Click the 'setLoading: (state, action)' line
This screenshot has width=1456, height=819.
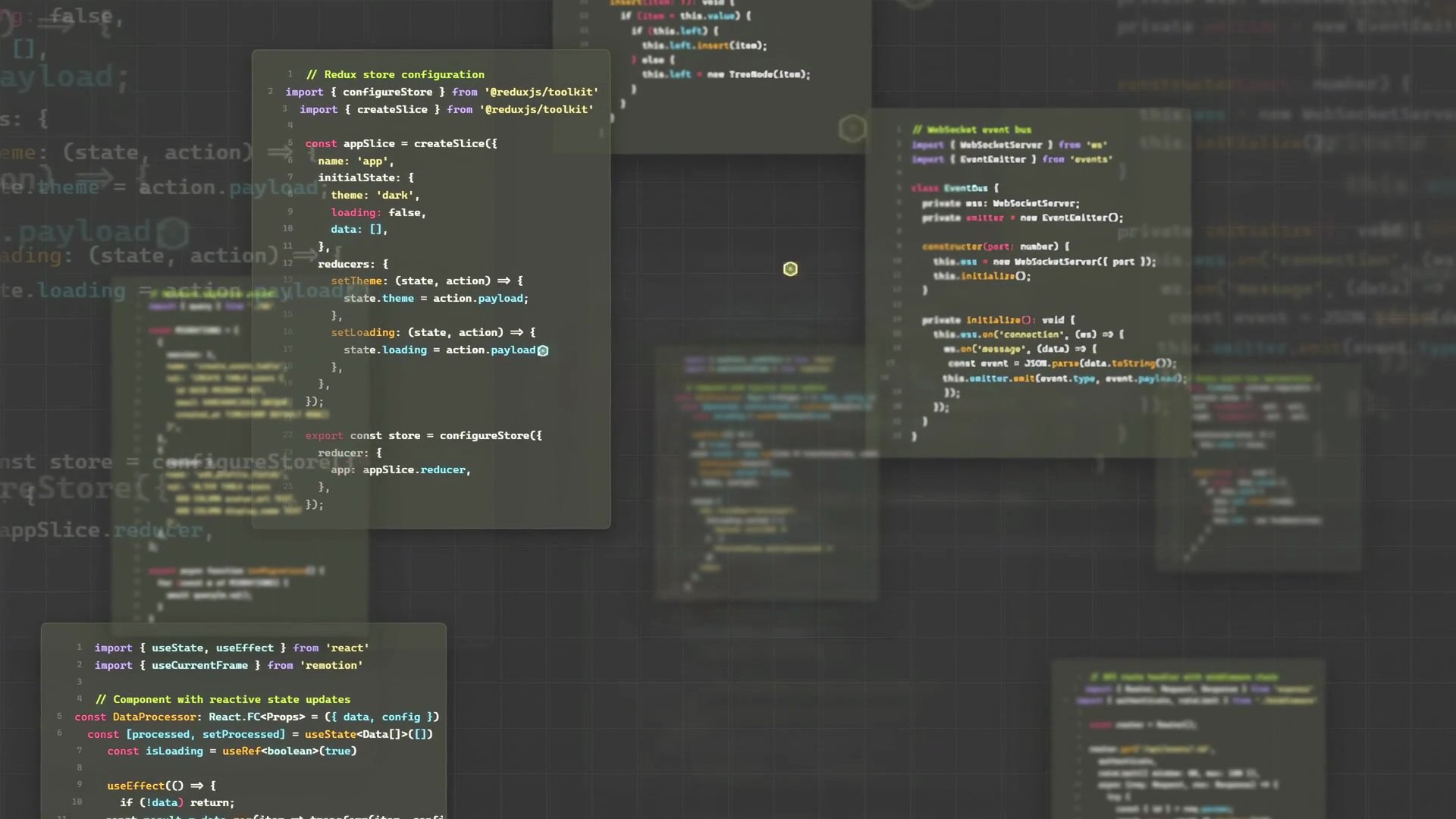tap(433, 332)
